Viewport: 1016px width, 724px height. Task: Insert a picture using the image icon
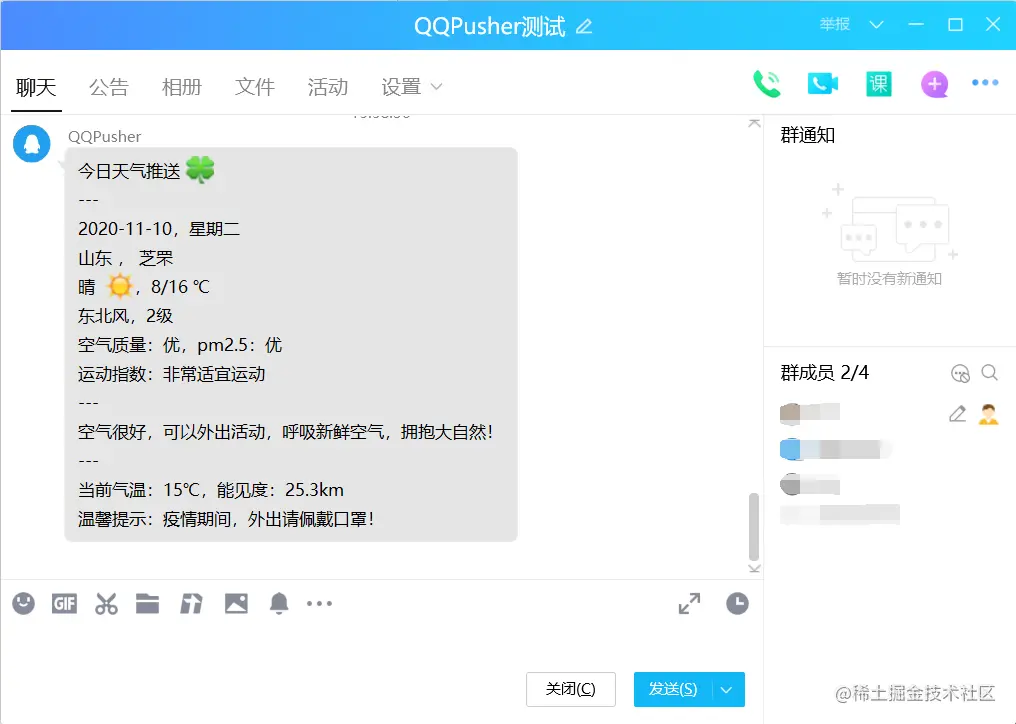click(237, 603)
